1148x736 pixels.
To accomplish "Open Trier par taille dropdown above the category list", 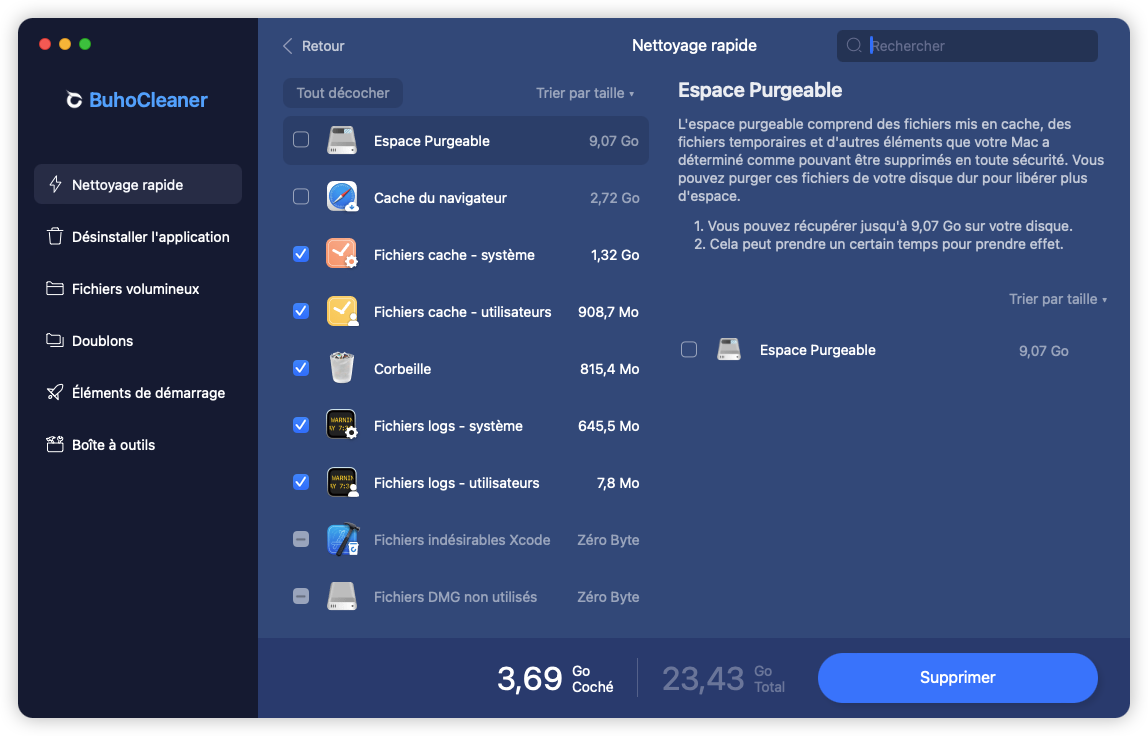I will point(585,93).
